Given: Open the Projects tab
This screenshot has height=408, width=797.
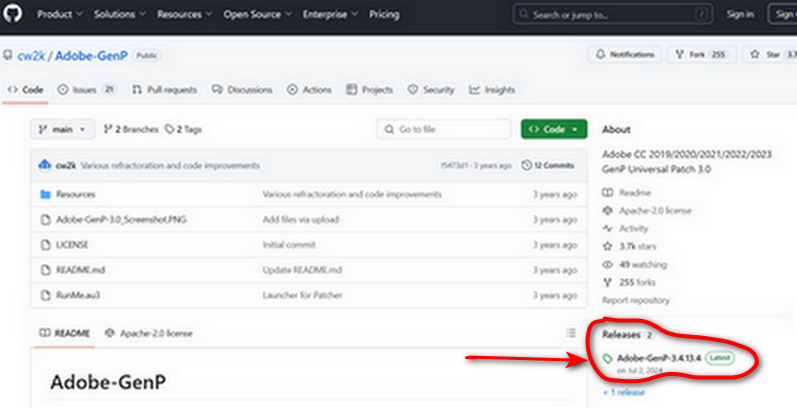Looking at the screenshot, I should point(370,90).
